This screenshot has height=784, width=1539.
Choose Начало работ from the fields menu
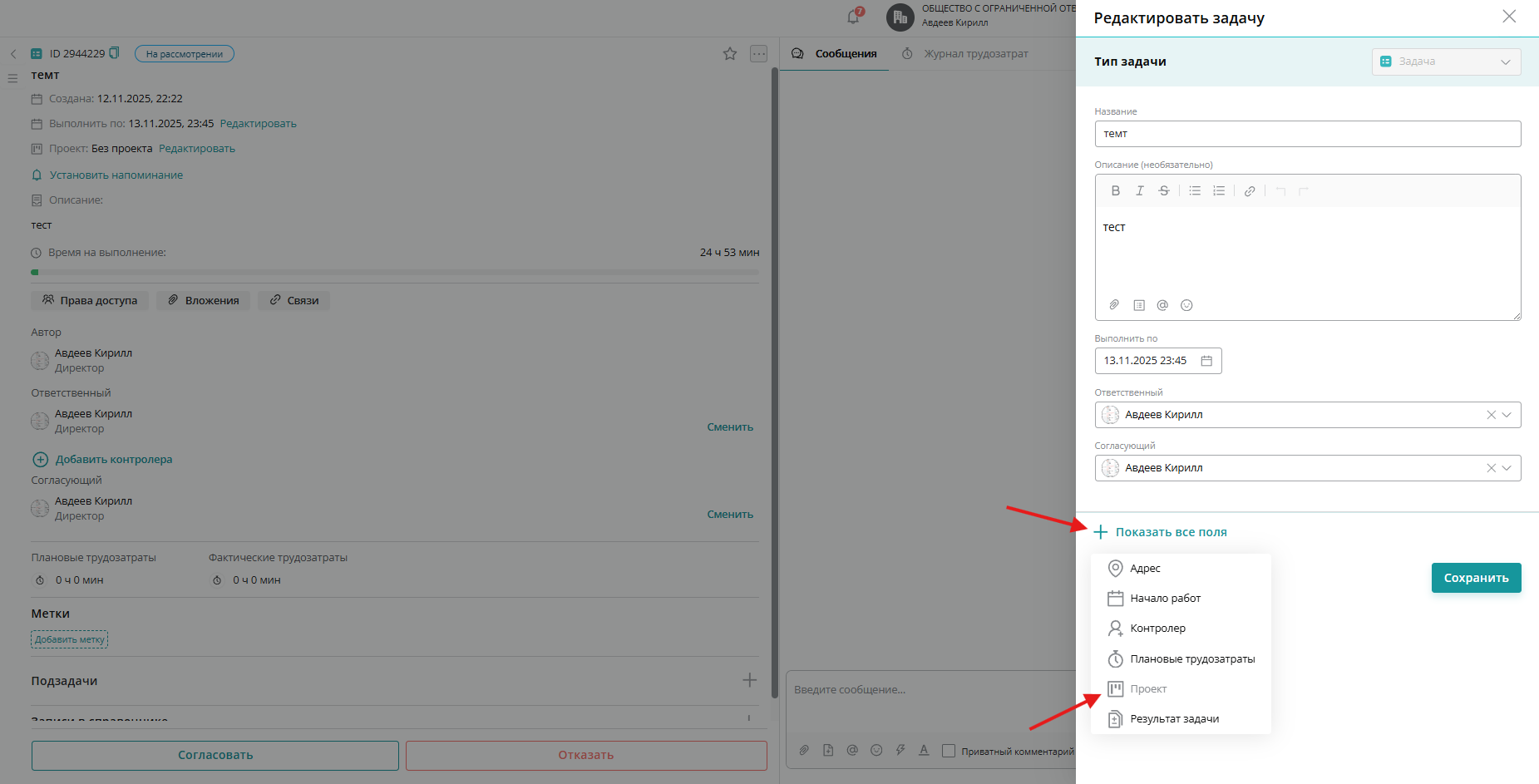pos(1181,599)
